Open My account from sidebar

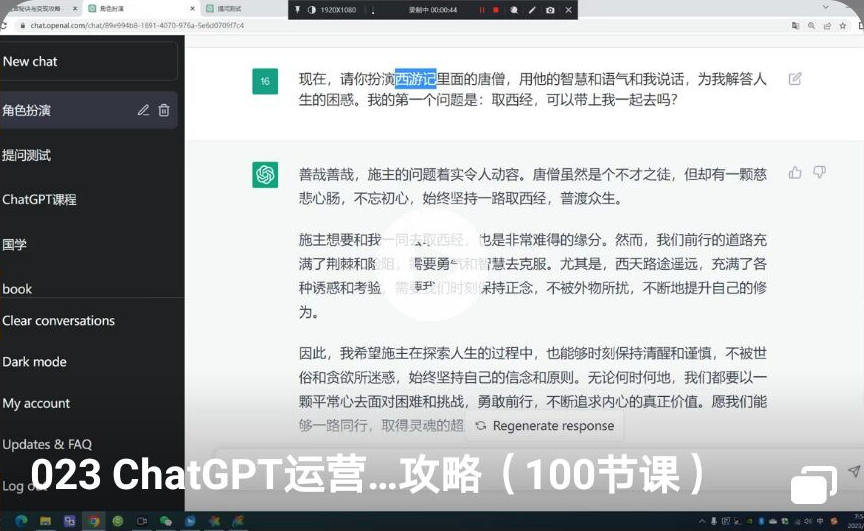[36, 403]
